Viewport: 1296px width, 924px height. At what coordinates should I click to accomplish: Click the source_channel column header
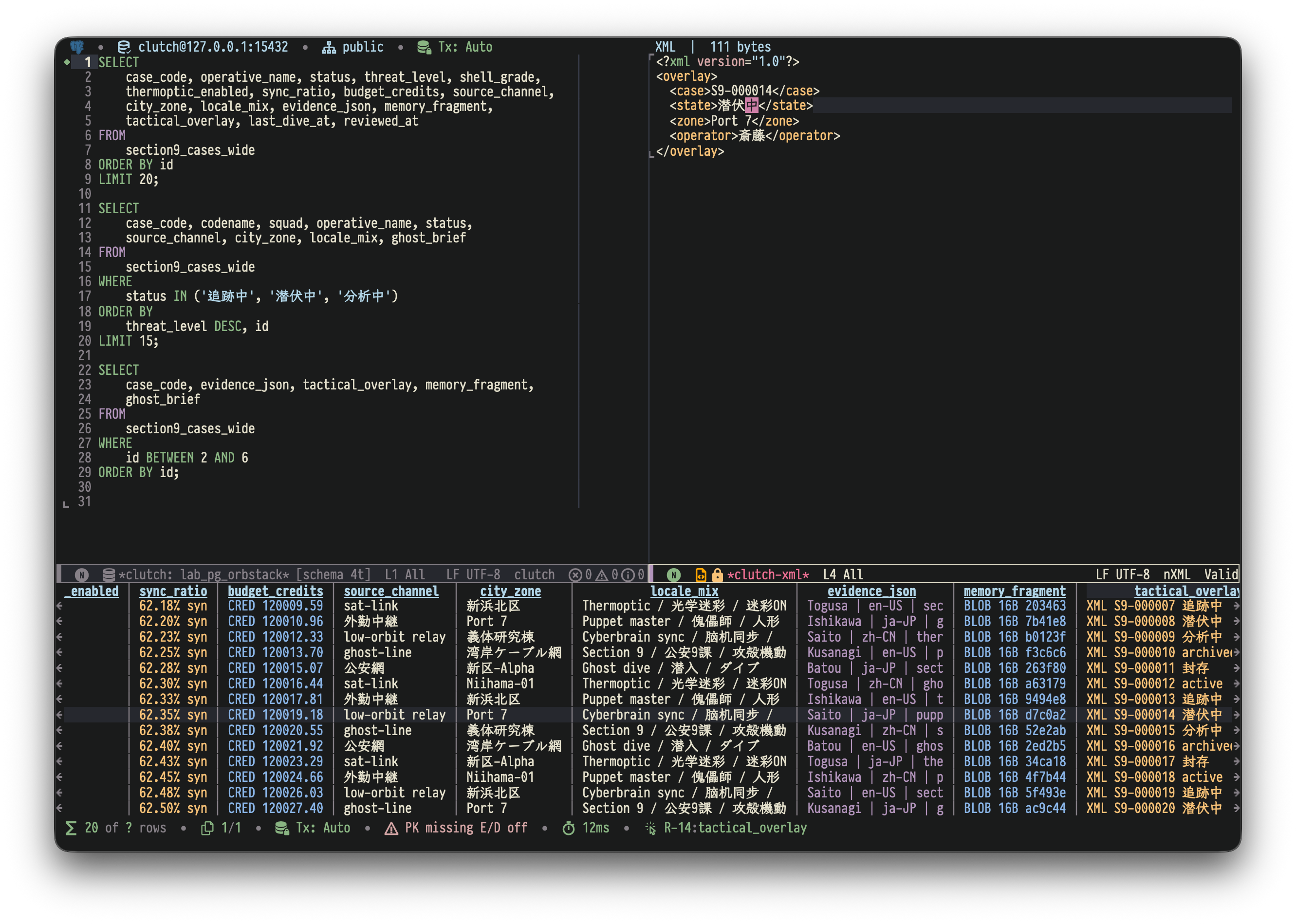pos(391,591)
